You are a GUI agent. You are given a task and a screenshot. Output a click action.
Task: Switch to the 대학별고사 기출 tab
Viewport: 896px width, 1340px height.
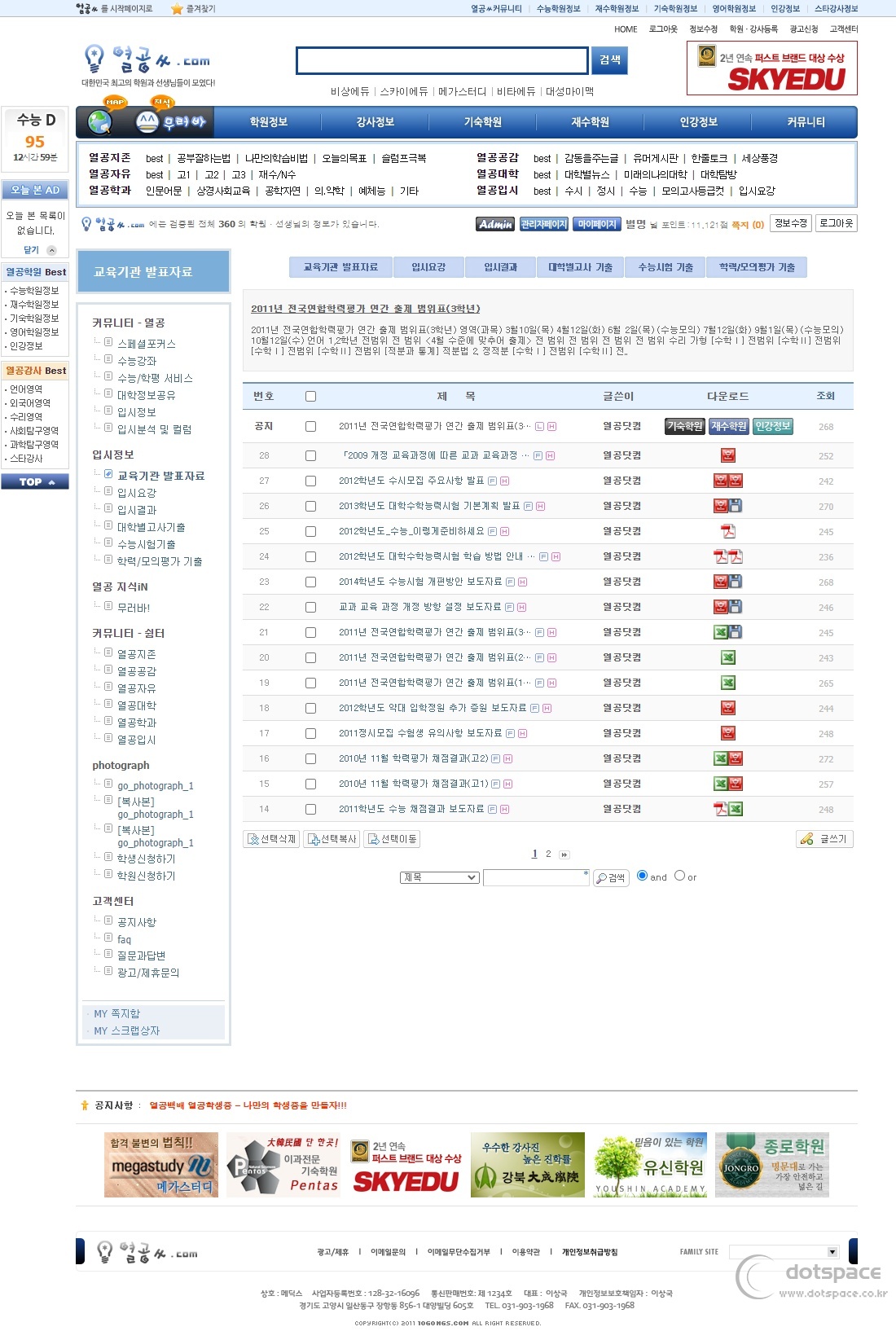(x=580, y=267)
